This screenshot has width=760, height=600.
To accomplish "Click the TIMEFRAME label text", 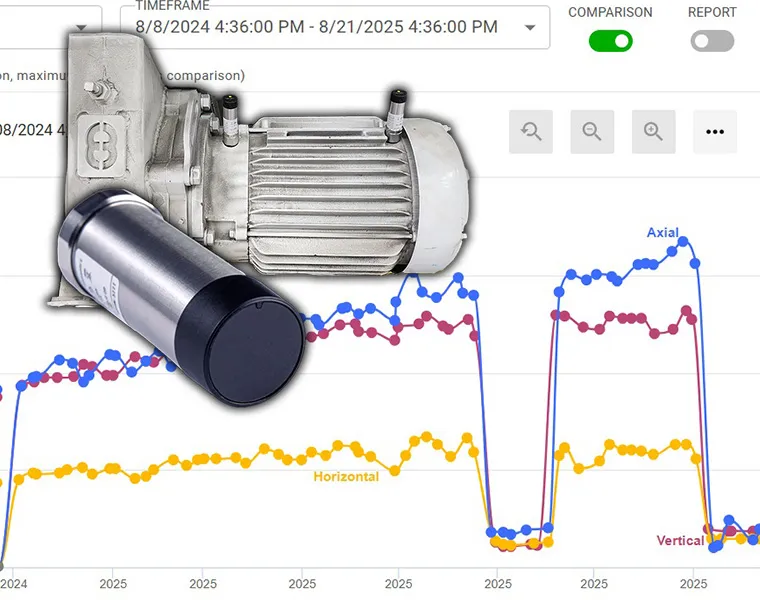I will (x=173, y=5).
